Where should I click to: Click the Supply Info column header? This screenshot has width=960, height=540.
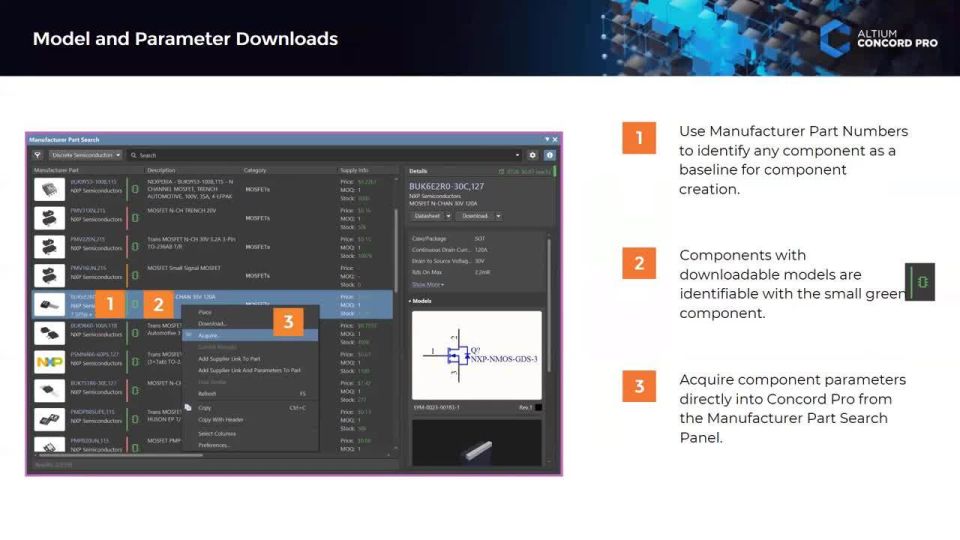[x=354, y=170]
